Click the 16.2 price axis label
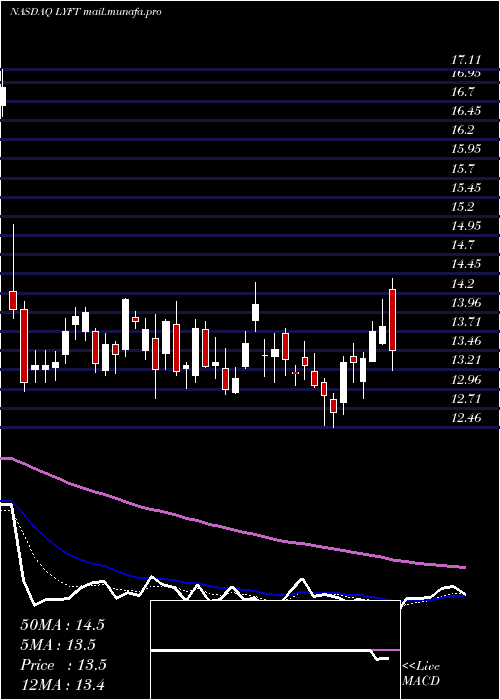500x700 pixels. tap(462, 130)
